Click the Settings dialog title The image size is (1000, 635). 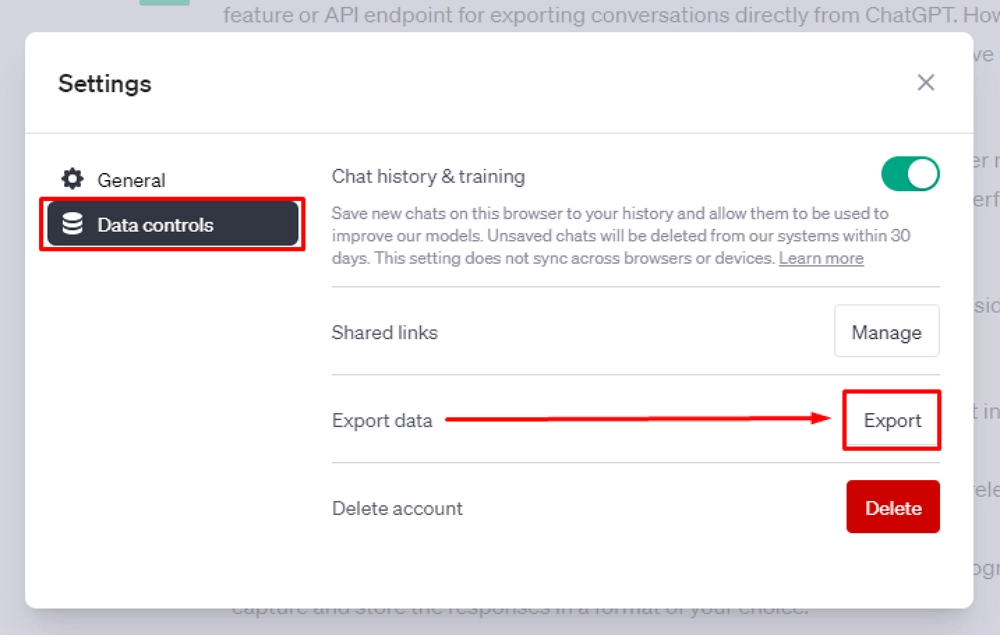pyautogui.click(x=104, y=84)
